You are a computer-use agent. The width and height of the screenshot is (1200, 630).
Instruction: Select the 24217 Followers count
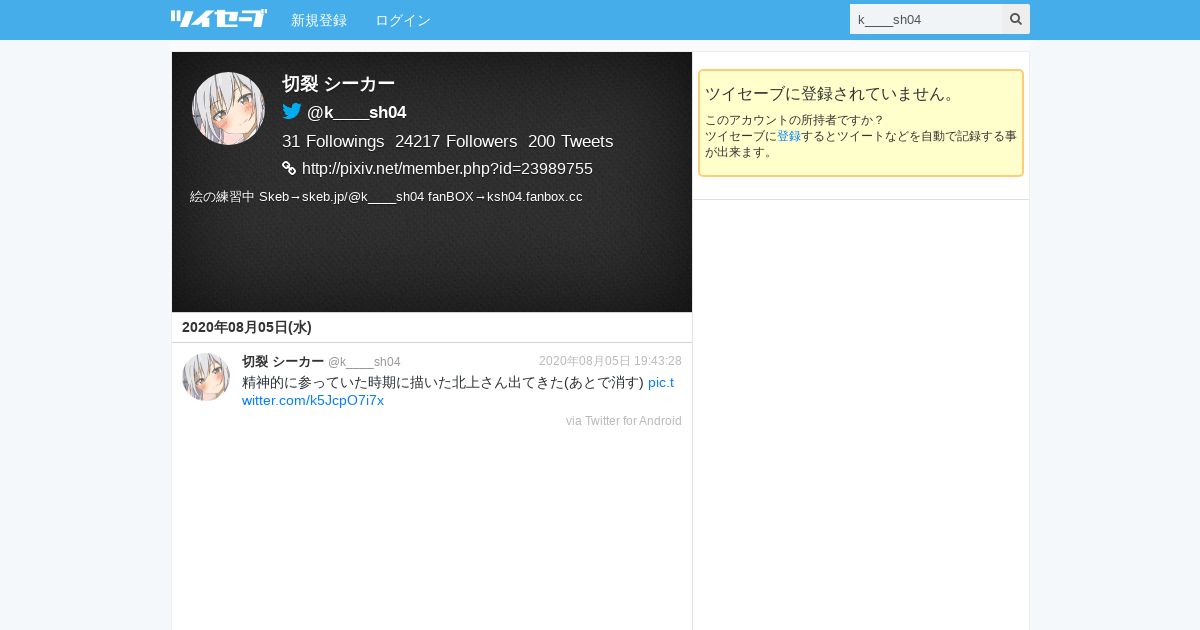coord(456,141)
